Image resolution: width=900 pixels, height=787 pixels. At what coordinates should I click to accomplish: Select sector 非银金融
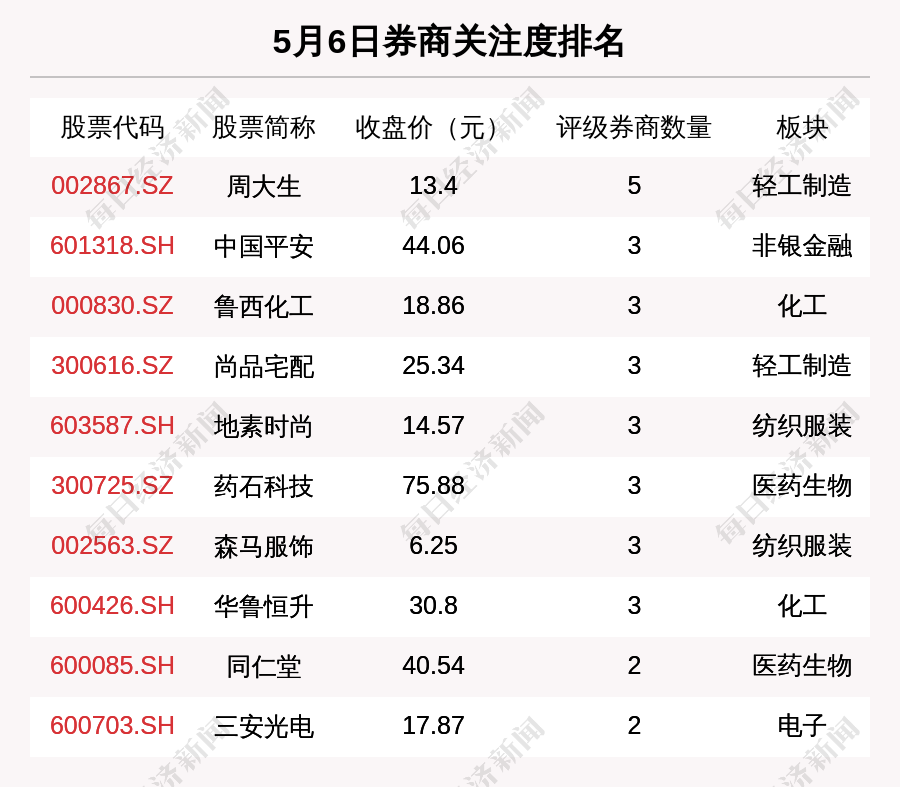click(802, 246)
